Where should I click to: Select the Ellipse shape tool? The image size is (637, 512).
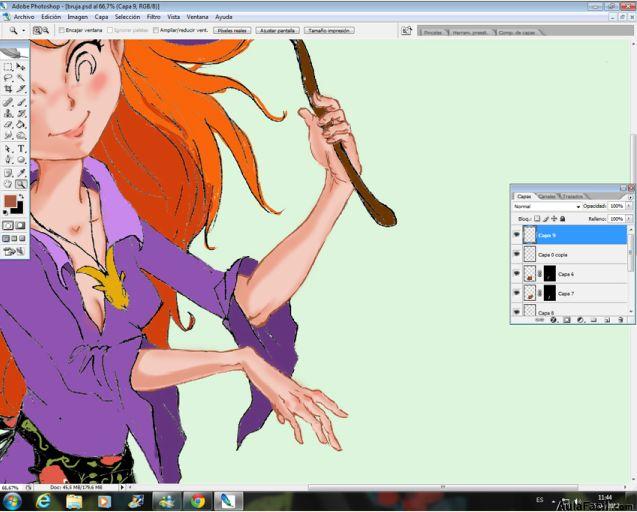21,160
